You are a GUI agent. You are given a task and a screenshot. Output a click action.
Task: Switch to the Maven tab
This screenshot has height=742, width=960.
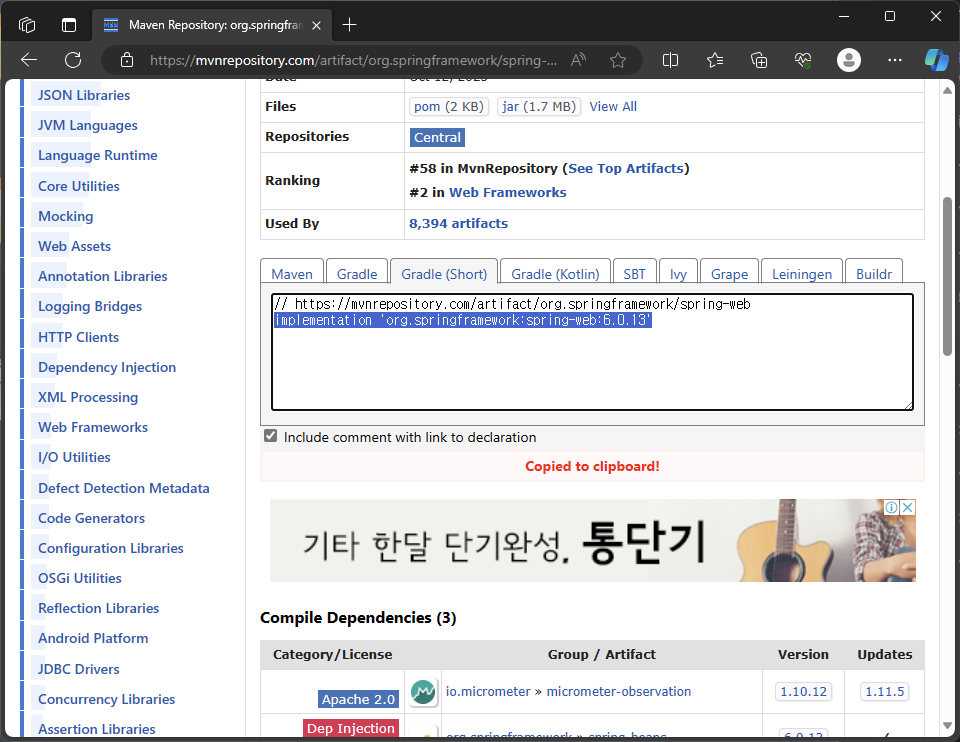click(292, 274)
